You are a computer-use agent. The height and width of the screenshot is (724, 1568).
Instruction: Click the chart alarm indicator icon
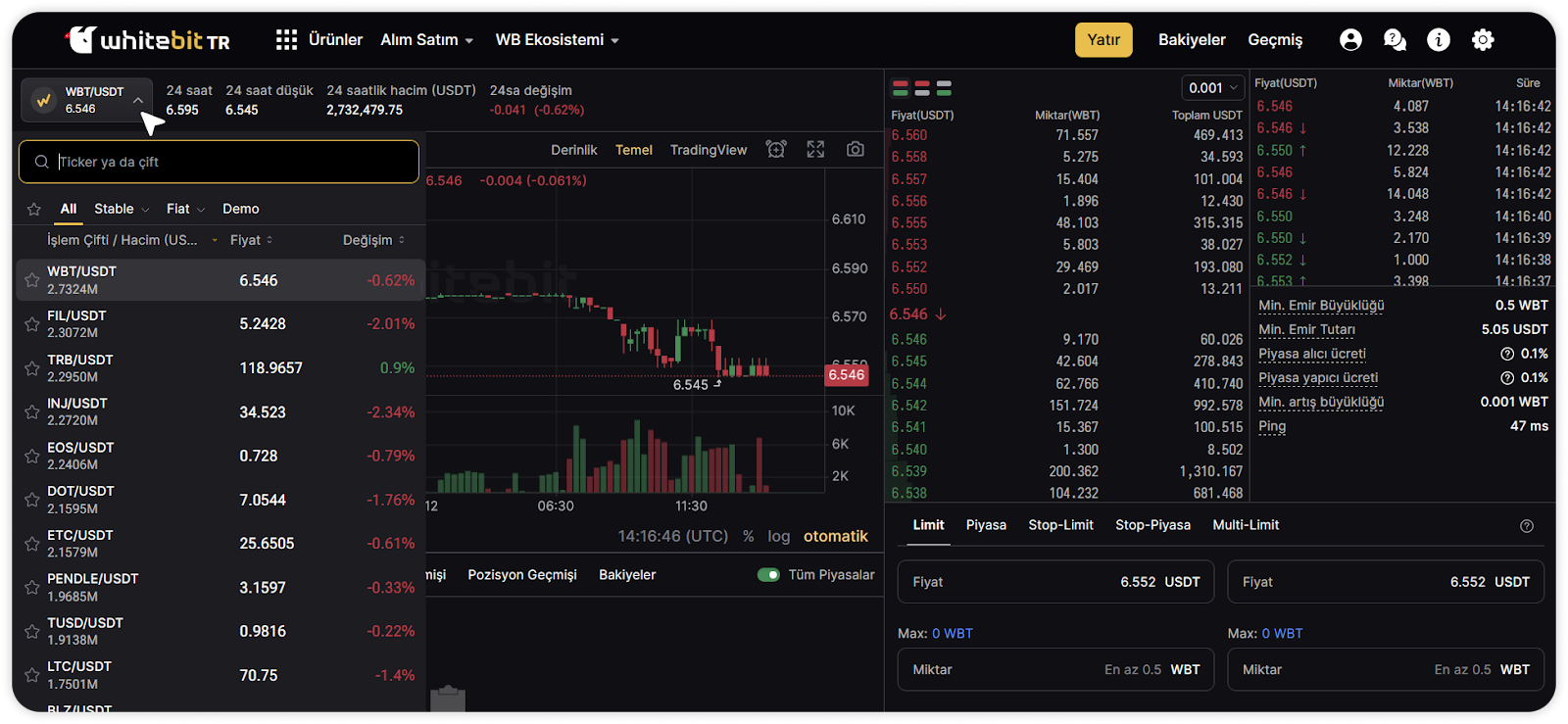tap(776, 150)
